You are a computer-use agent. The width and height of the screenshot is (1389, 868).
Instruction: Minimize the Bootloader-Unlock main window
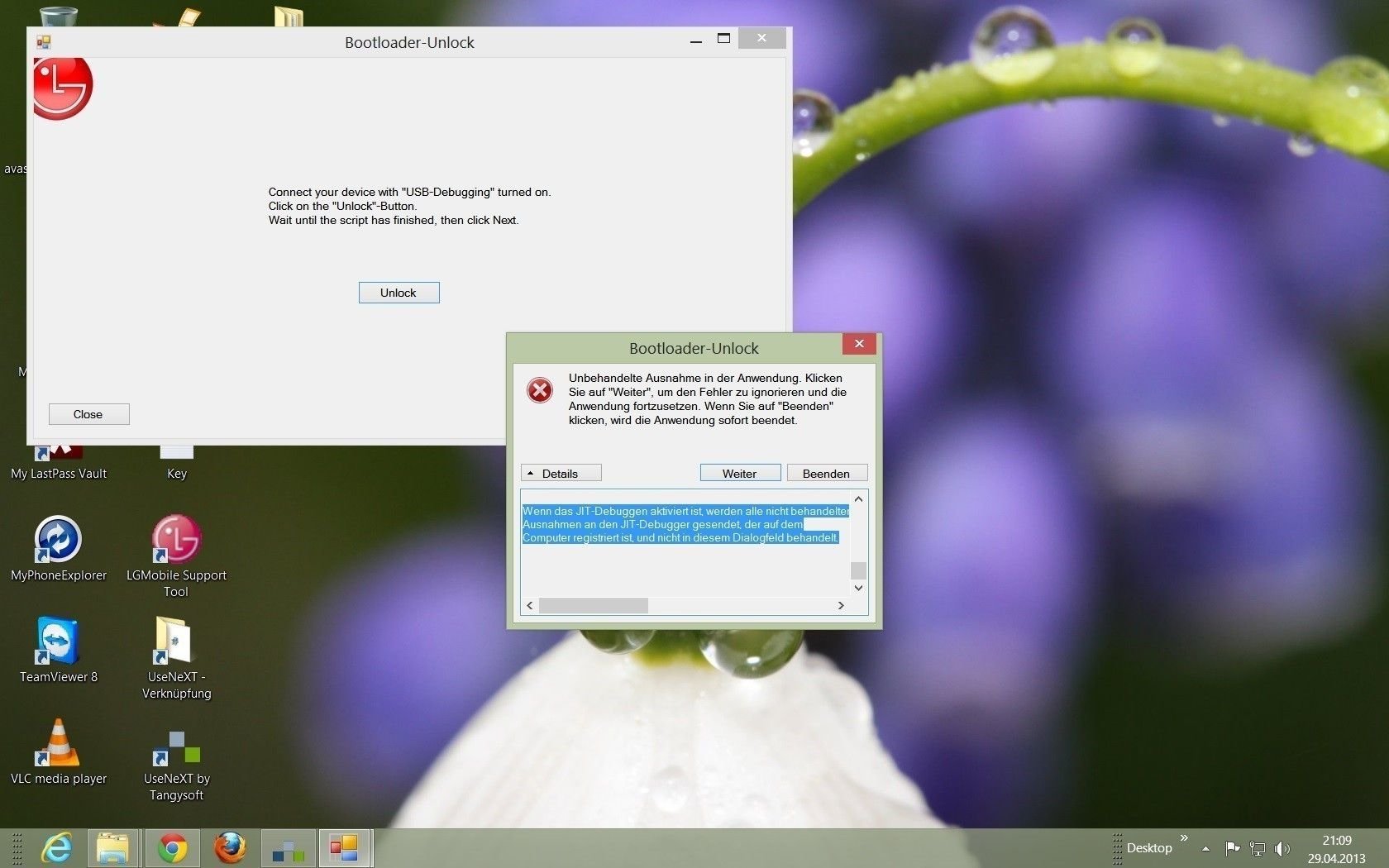click(x=696, y=40)
